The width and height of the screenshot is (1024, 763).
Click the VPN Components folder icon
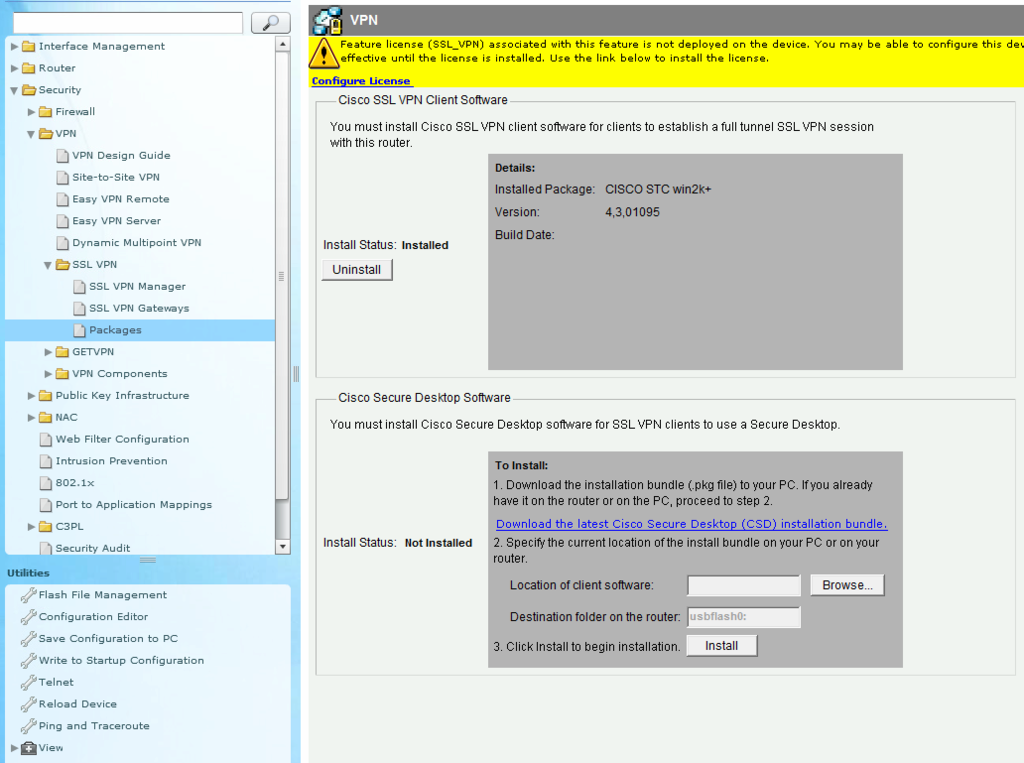click(63, 374)
